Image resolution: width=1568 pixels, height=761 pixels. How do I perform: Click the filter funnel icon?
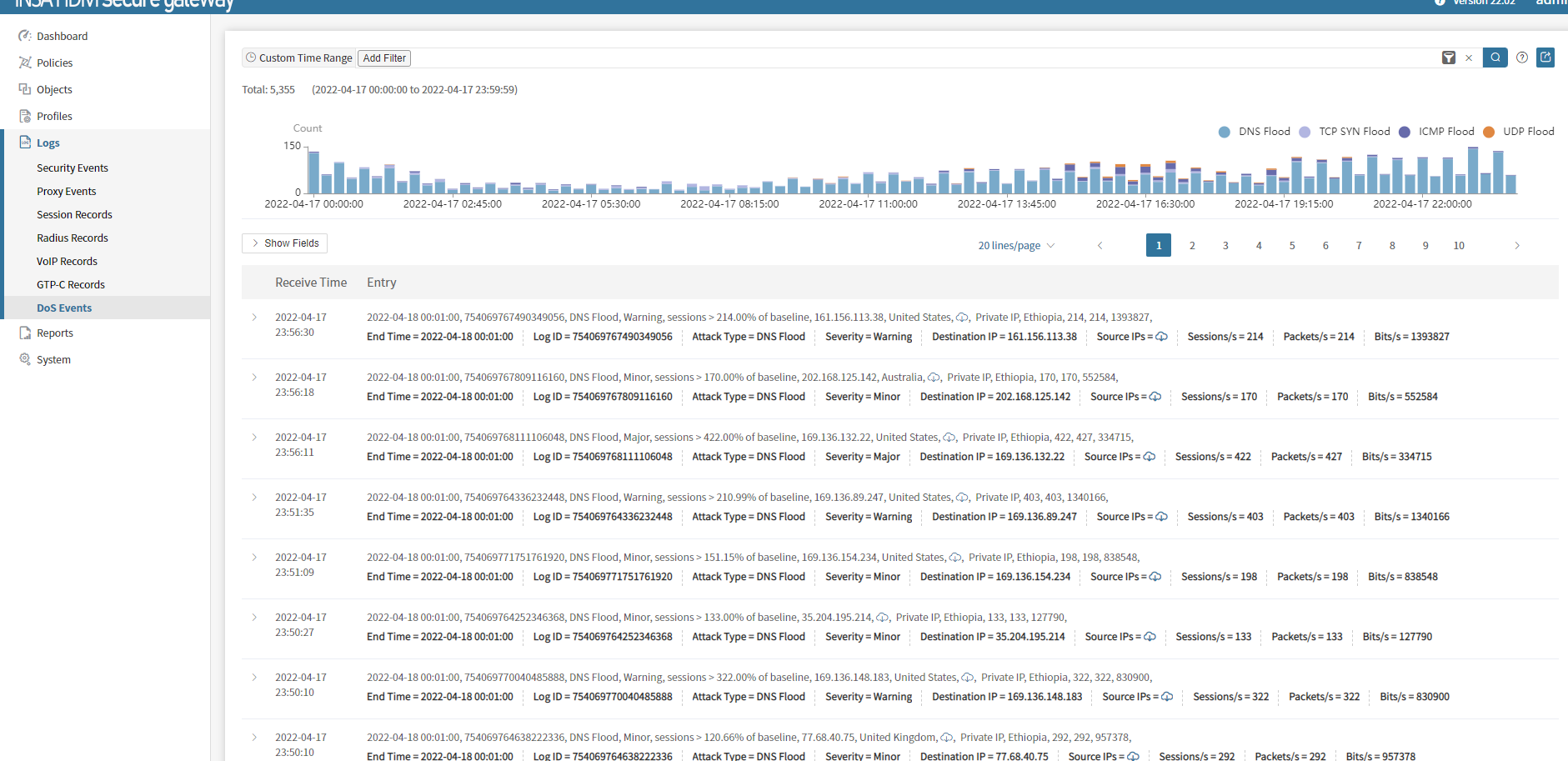point(1448,58)
